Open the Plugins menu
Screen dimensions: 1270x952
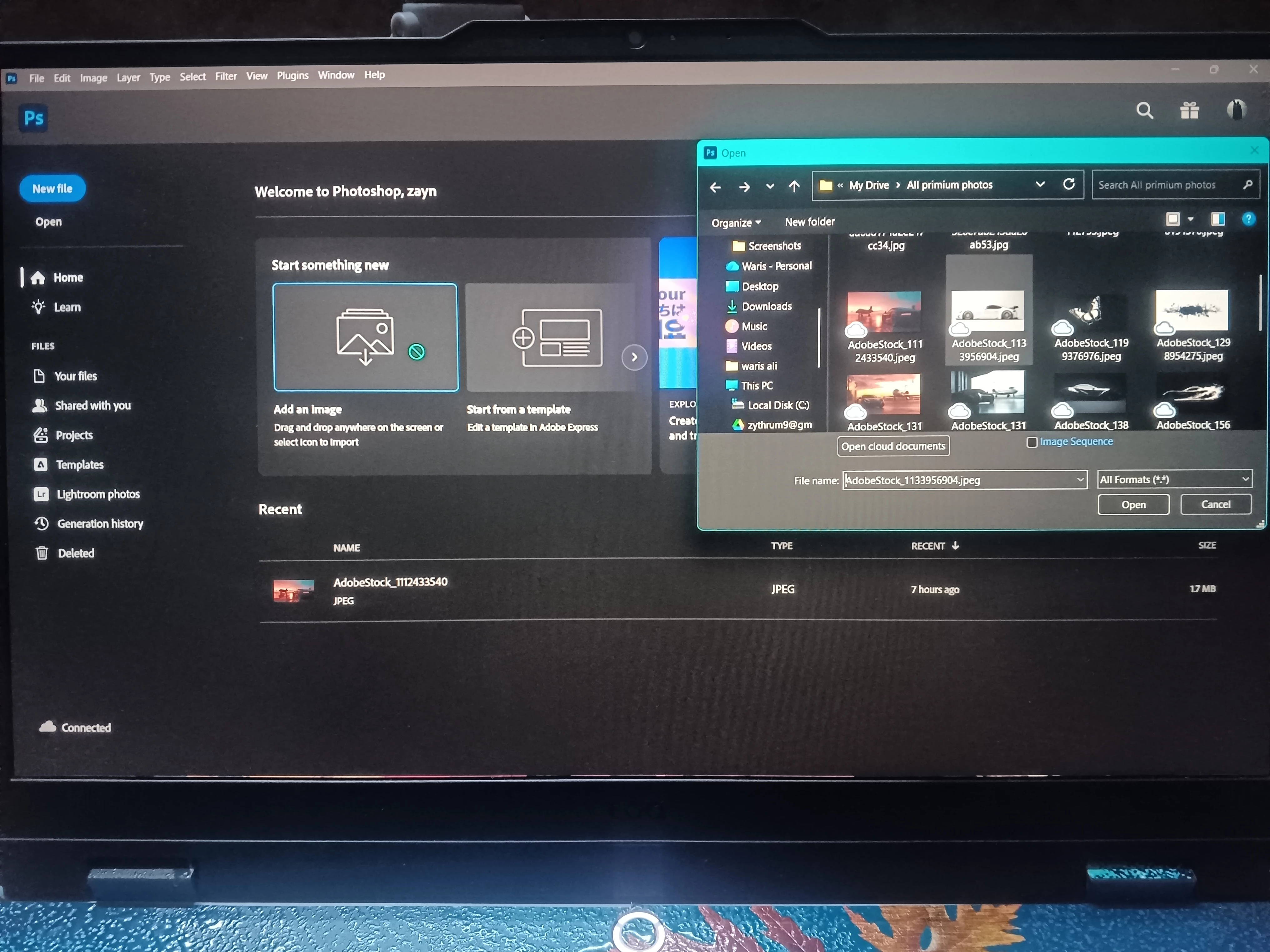click(x=292, y=76)
